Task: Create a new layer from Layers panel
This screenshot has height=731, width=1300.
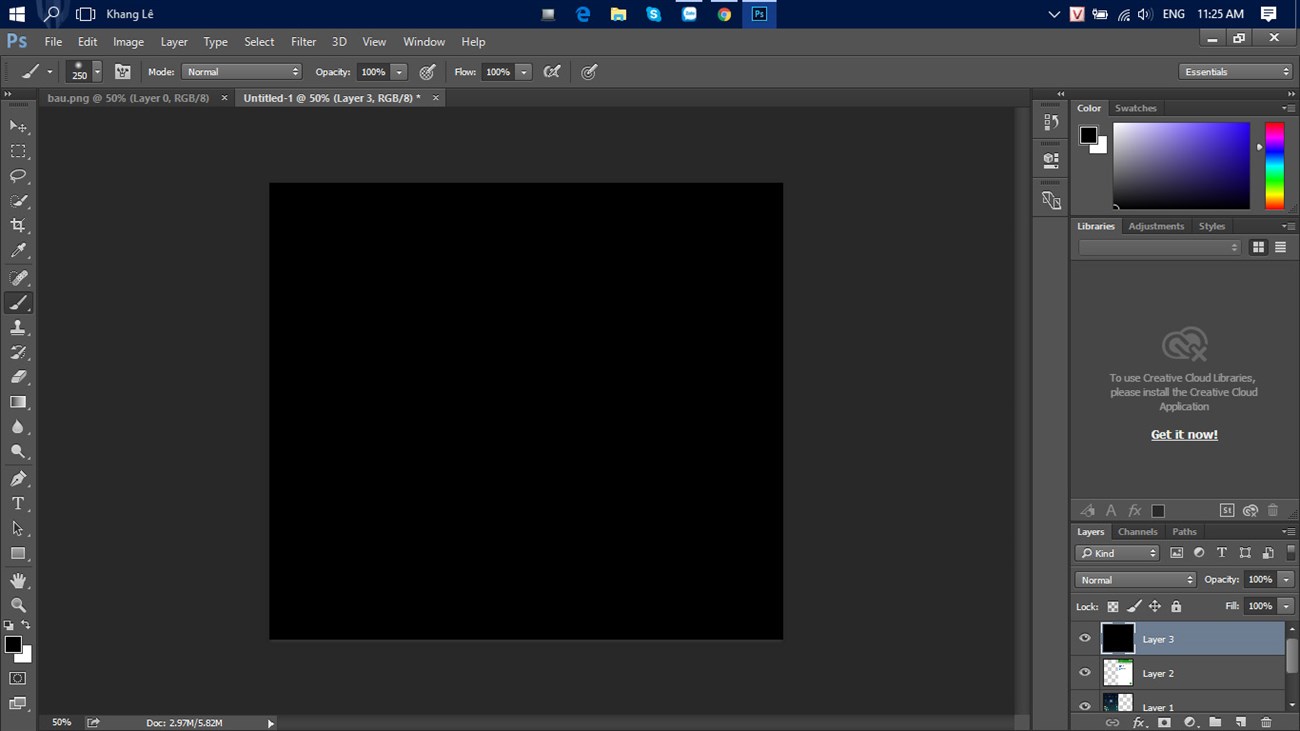Action: tap(1240, 722)
